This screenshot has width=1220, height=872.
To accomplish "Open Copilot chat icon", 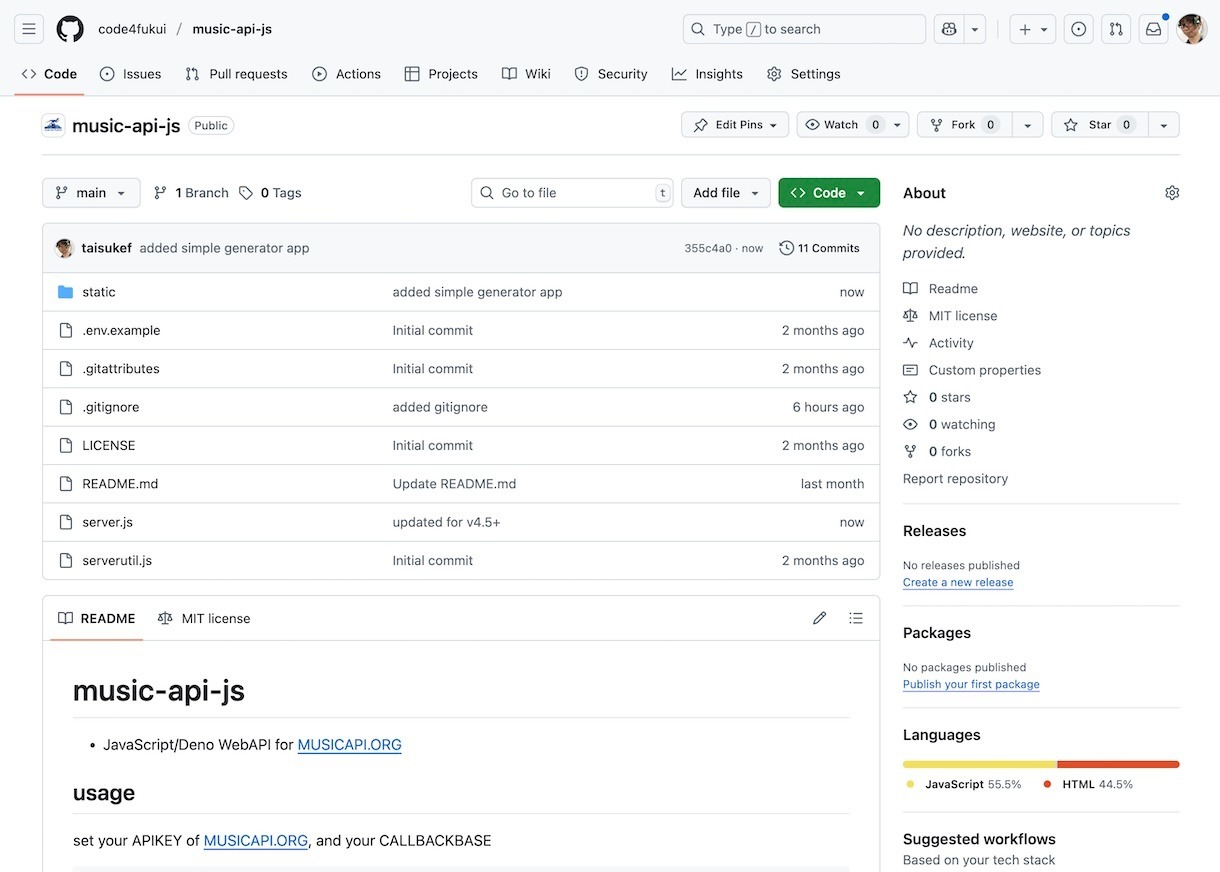I will (947, 29).
